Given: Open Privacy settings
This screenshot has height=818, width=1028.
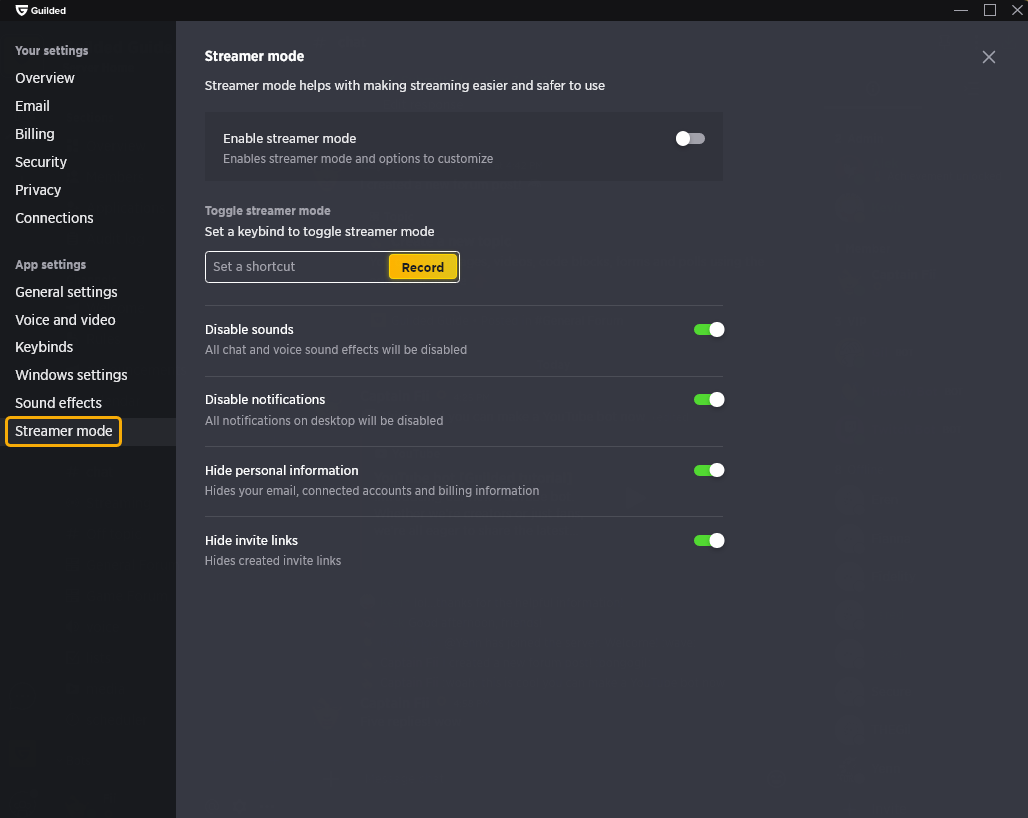Looking at the screenshot, I should pyautogui.click(x=38, y=190).
